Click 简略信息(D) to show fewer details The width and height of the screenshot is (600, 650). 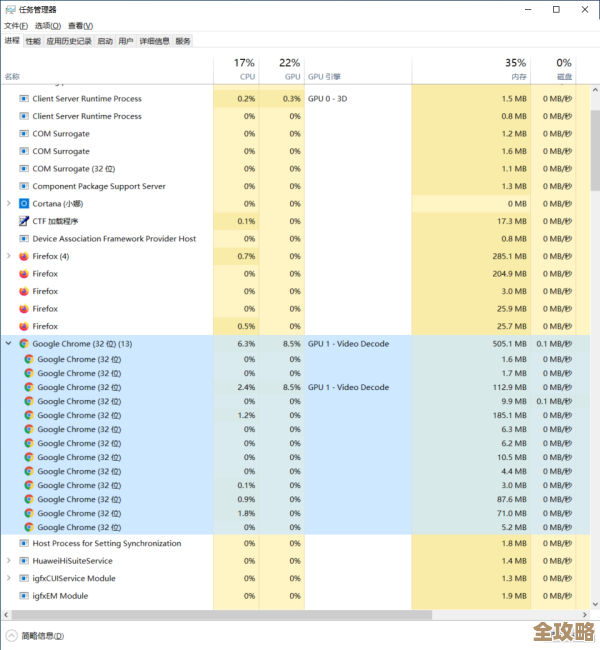tap(42, 635)
